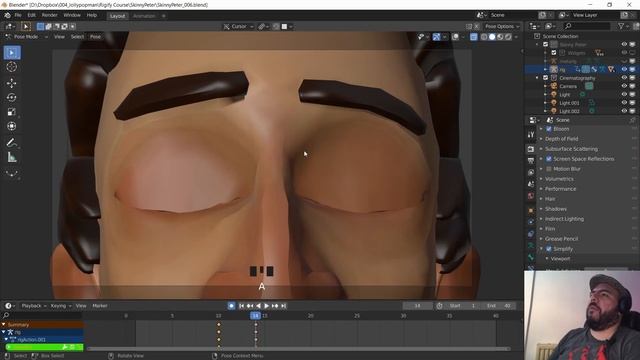Open the Edit menu
Screen dimensions: 640x360
coord(31,15)
